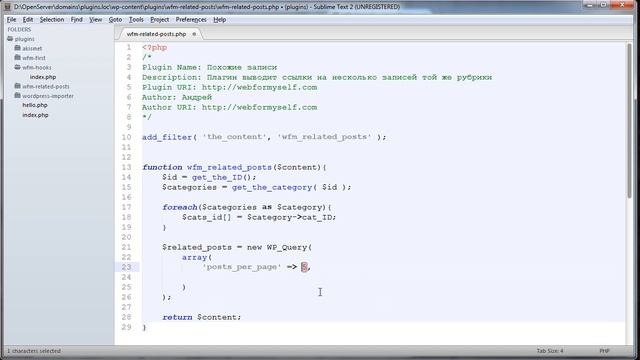
Task: Click the '1 characters selected' status text
Action: tap(34, 351)
